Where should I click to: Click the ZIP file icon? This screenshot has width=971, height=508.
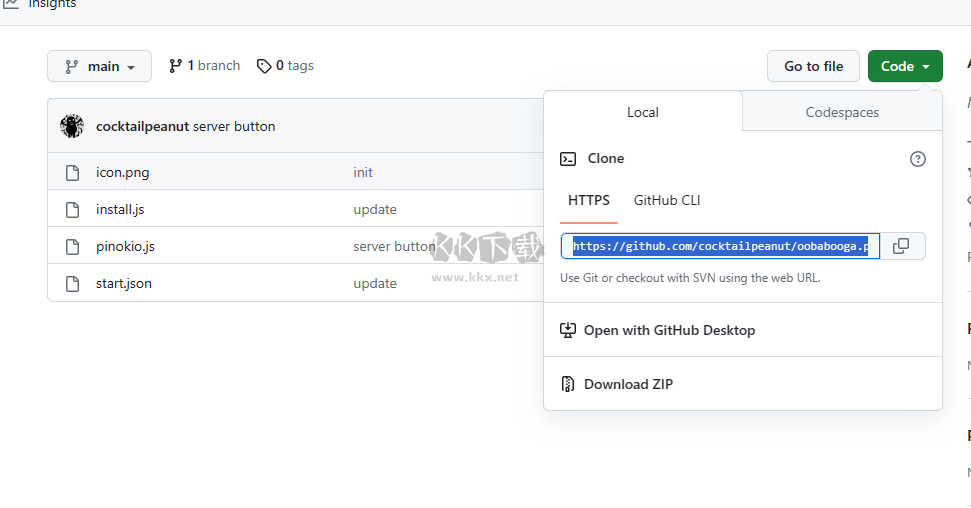[568, 384]
